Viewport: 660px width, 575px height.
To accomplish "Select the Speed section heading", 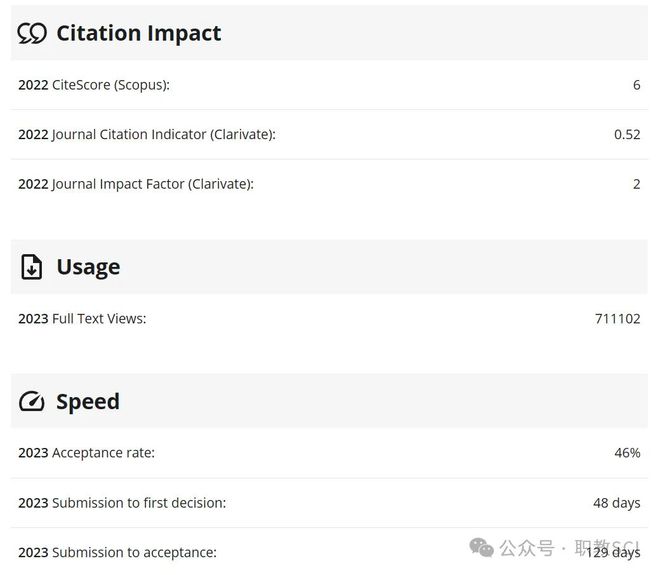I will 88,401.
